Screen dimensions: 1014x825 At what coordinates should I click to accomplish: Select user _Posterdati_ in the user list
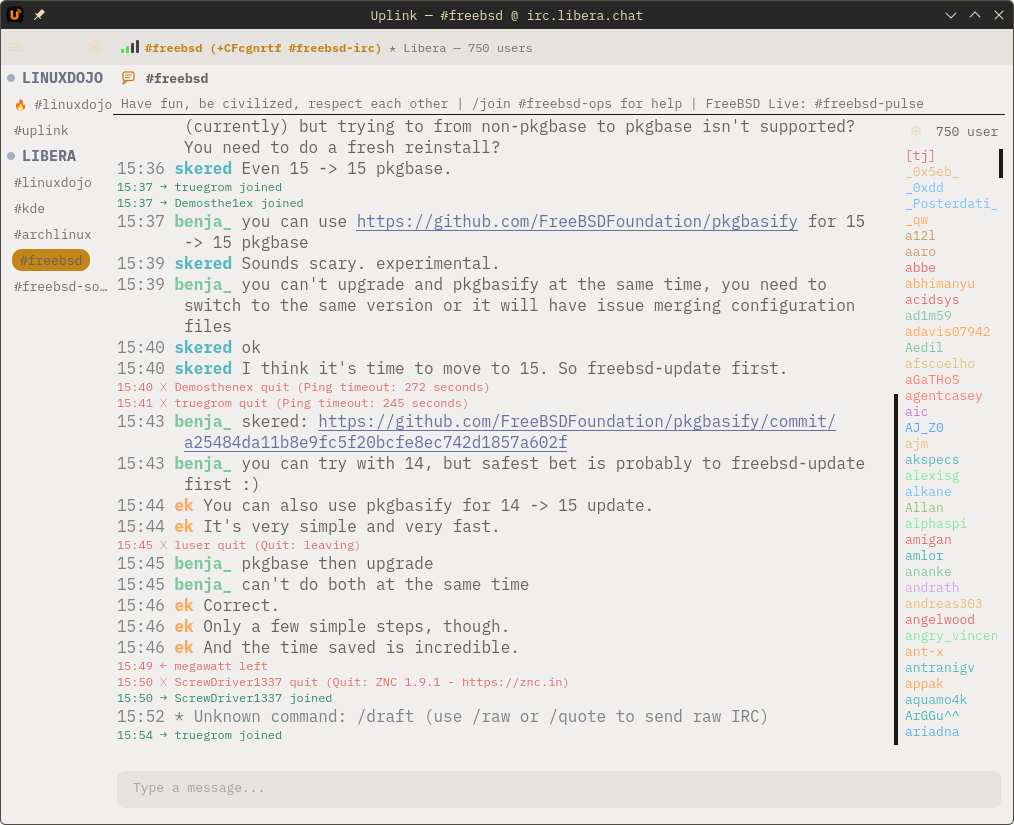pos(951,204)
